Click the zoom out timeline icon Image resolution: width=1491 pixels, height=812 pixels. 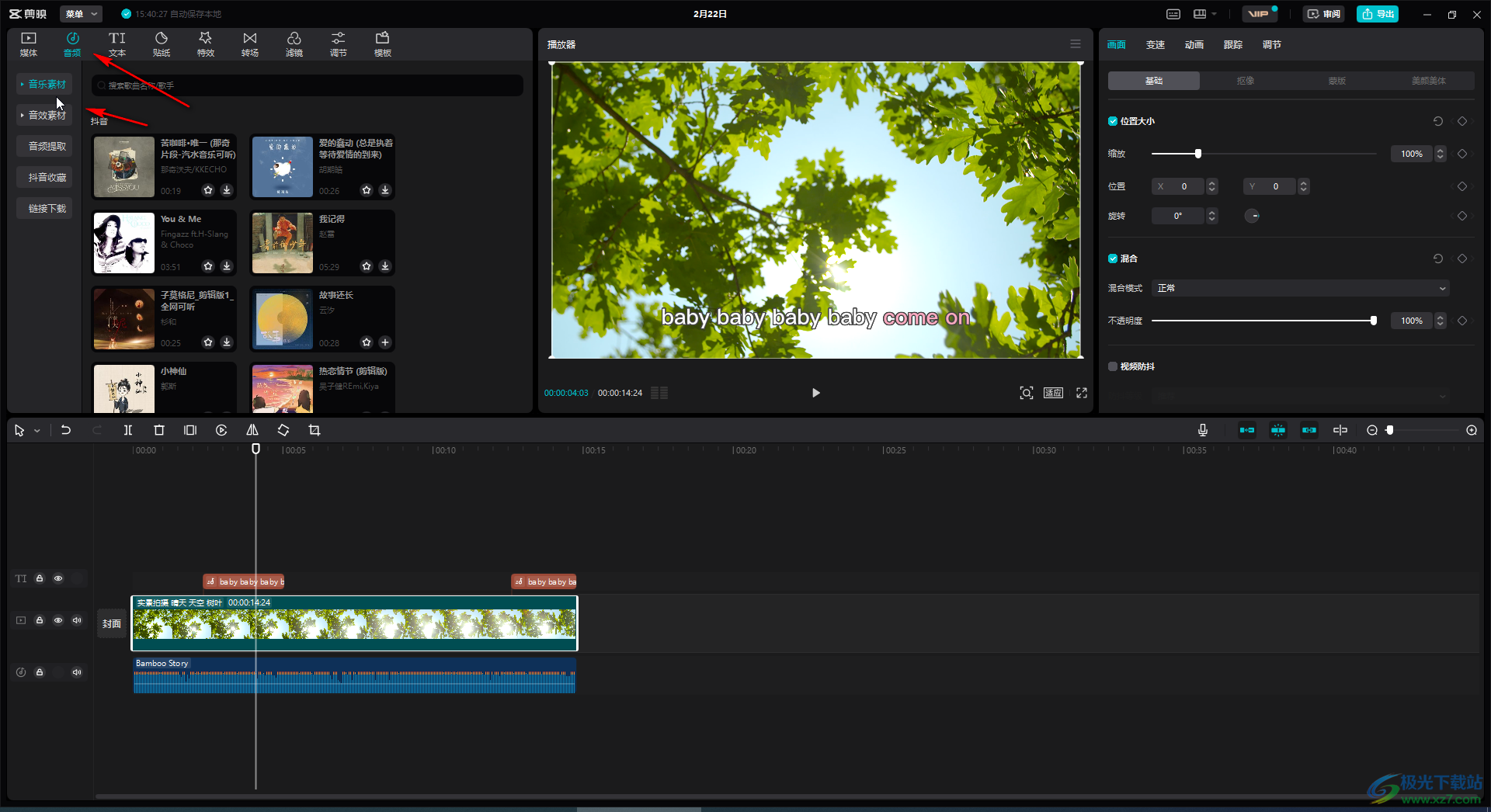[1372, 430]
